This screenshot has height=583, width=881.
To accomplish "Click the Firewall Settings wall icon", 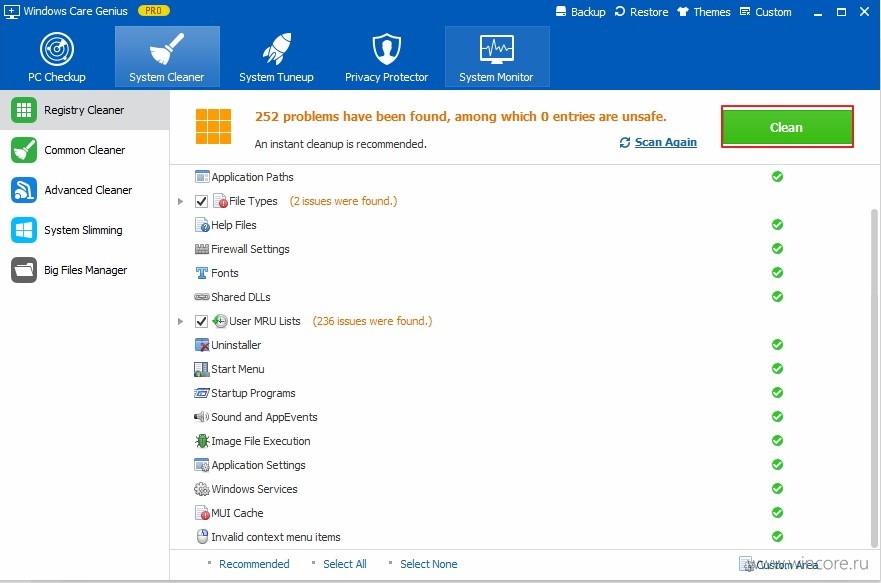I will [x=202, y=249].
